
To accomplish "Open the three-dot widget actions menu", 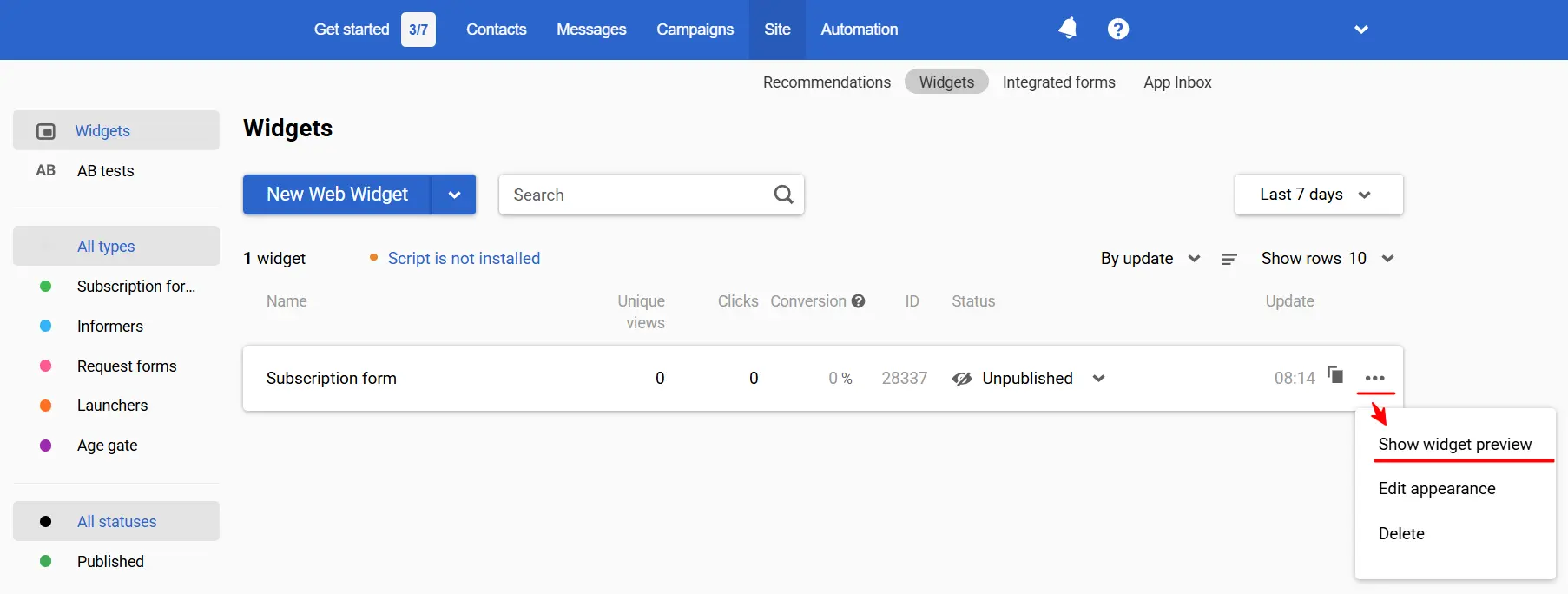I will click(1374, 378).
